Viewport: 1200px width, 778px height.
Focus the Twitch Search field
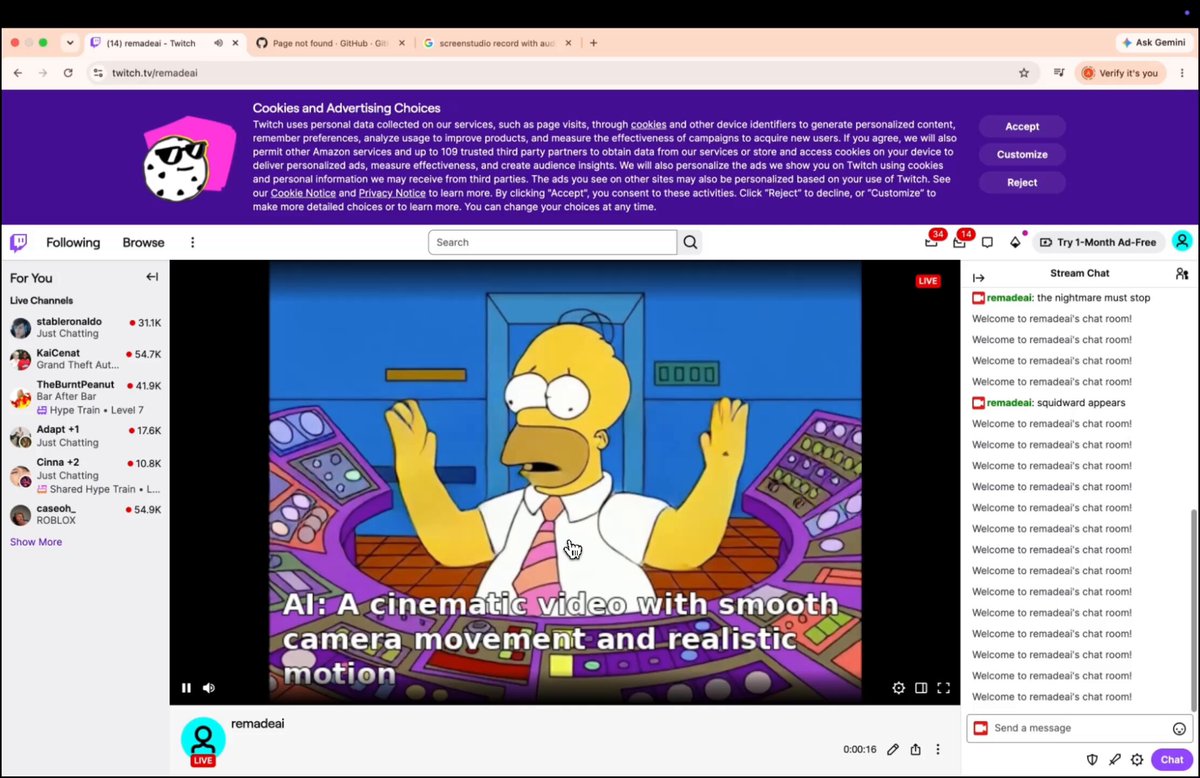point(552,242)
